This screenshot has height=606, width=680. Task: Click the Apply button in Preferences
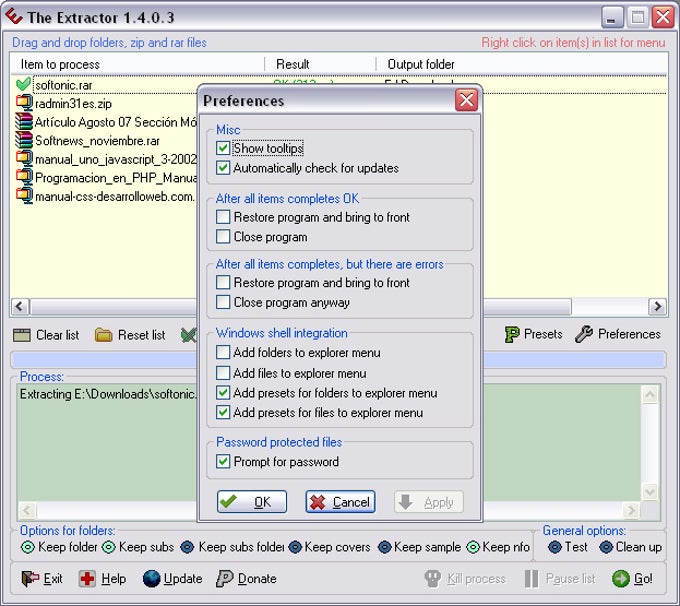tap(429, 502)
